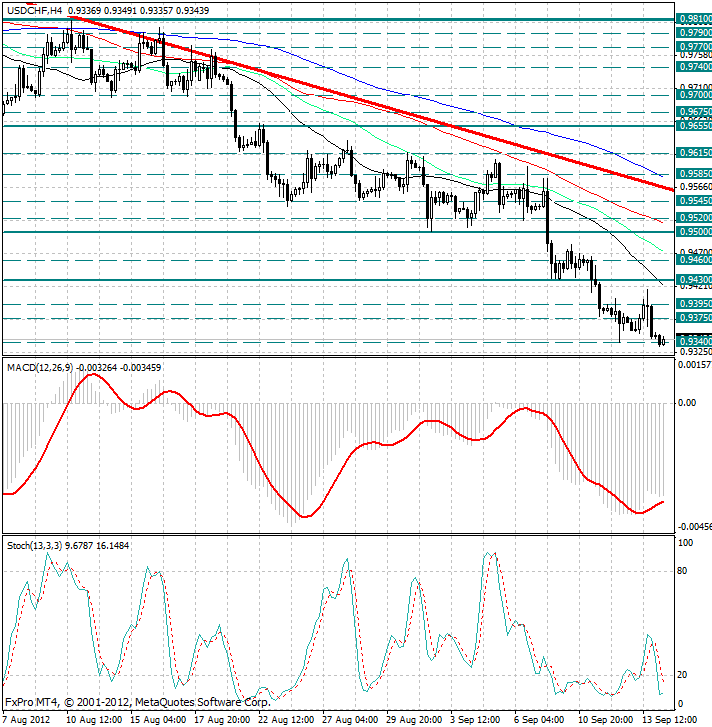Image resolution: width=712 pixels, height=727 pixels.
Task: Click the MACD scale value 0.00
Action: (x=687, y=402)
